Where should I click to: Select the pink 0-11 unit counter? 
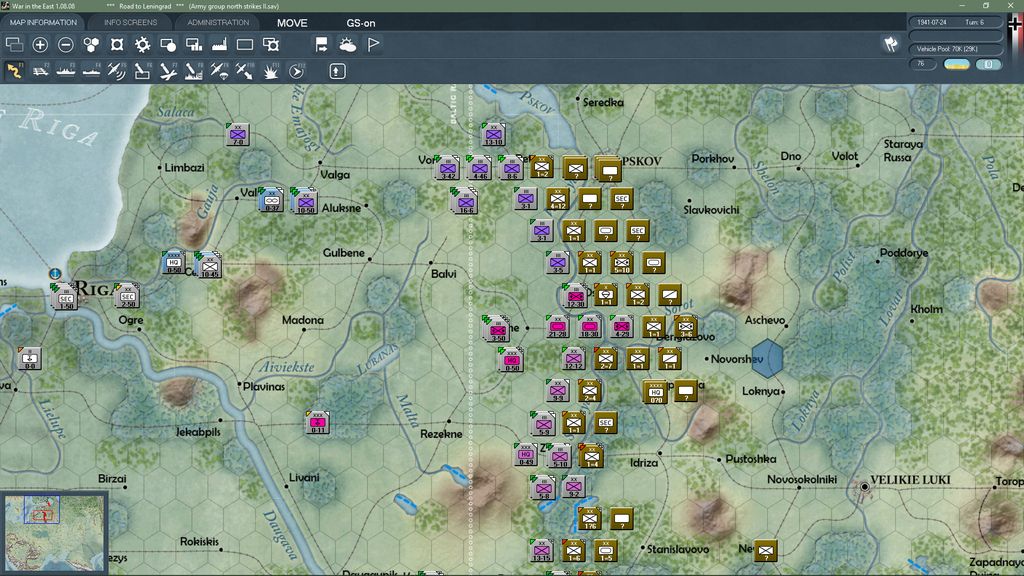[317, 423]
